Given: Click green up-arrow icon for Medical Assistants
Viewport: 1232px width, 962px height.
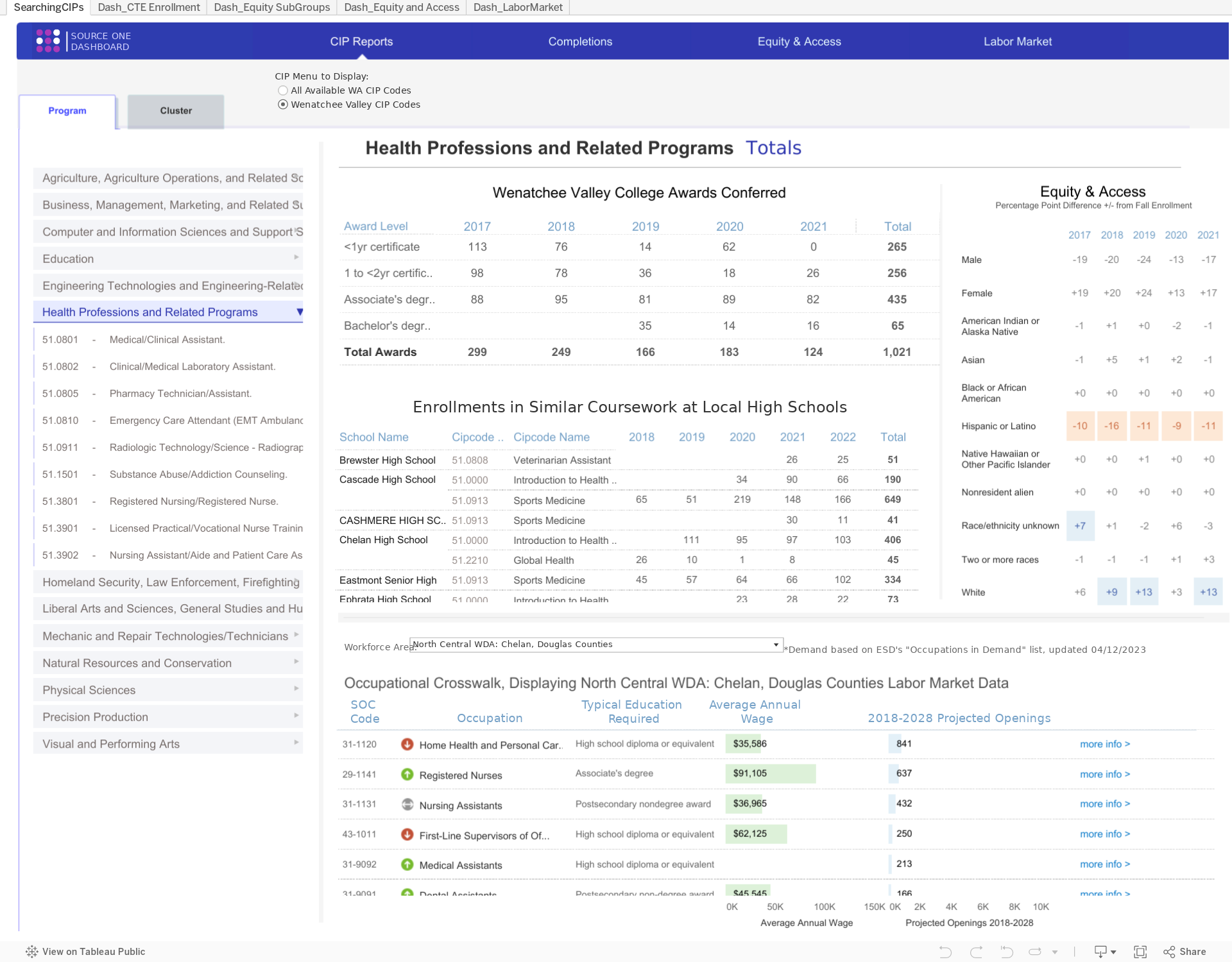Looking at the screenshot, I should click(x=407, y=865).
